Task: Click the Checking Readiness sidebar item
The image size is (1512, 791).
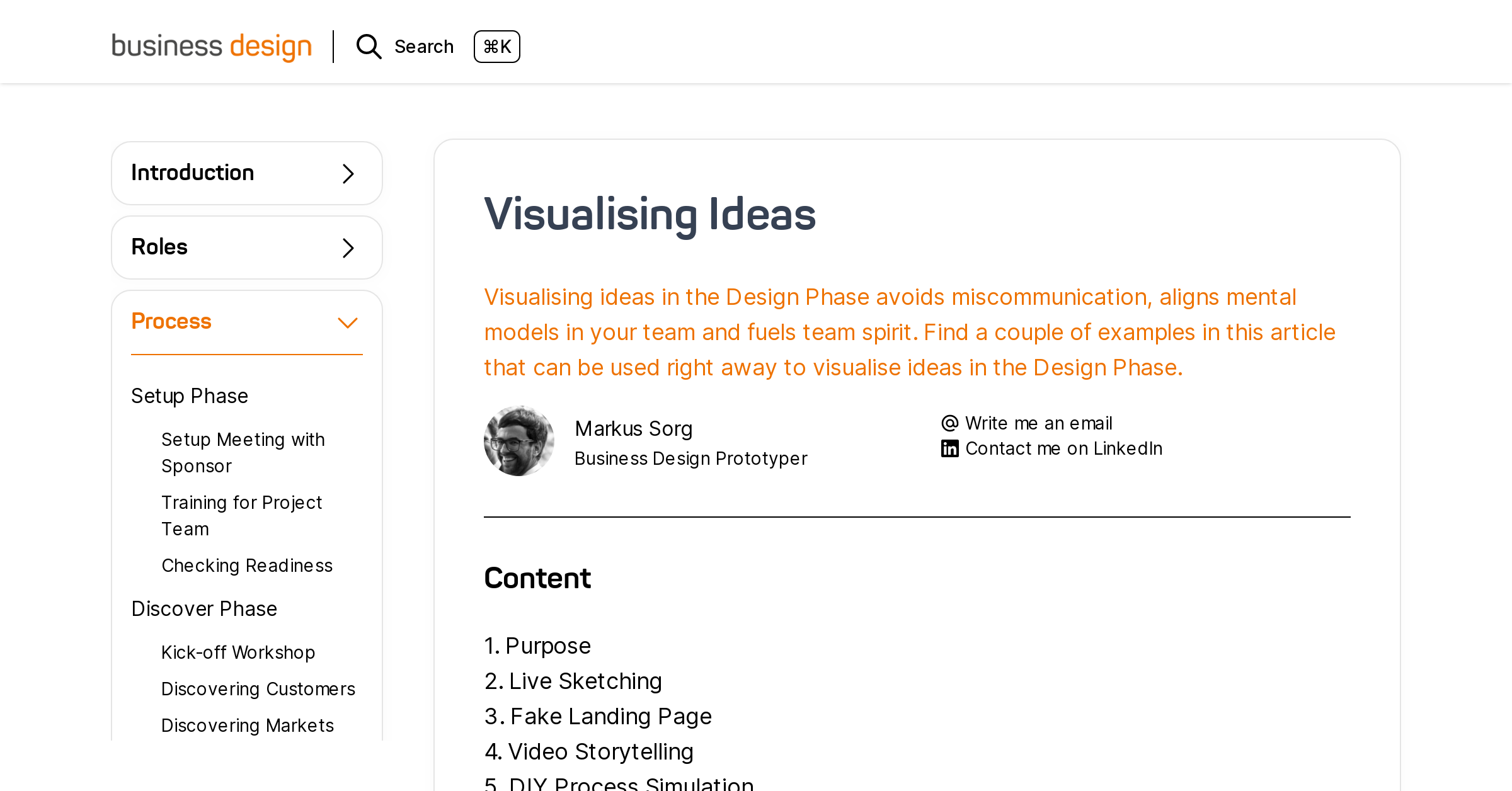Action: point(247,566)
